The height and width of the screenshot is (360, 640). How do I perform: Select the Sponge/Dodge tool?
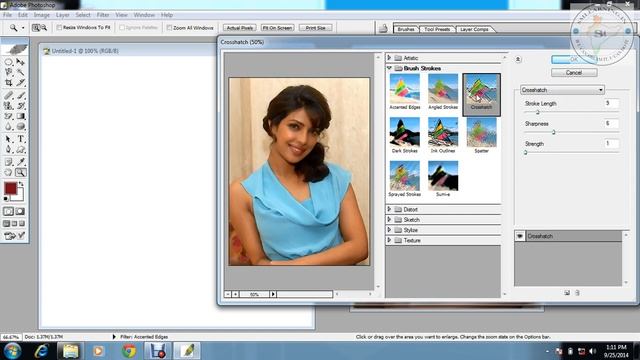[20, 127]
